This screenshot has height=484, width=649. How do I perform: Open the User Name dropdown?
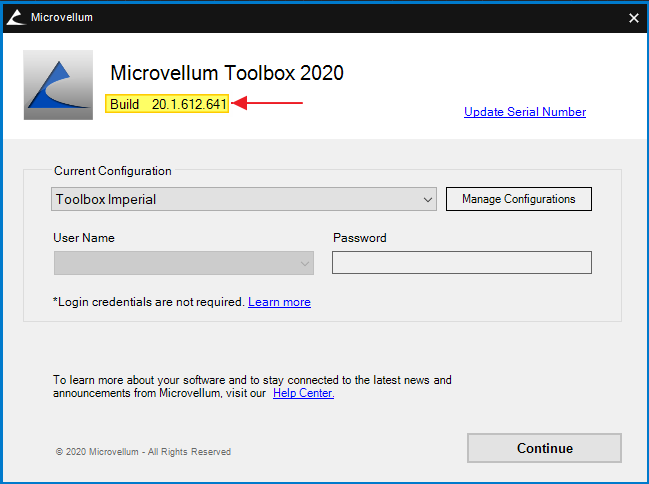pyautogui.click(x=184, y=263)
